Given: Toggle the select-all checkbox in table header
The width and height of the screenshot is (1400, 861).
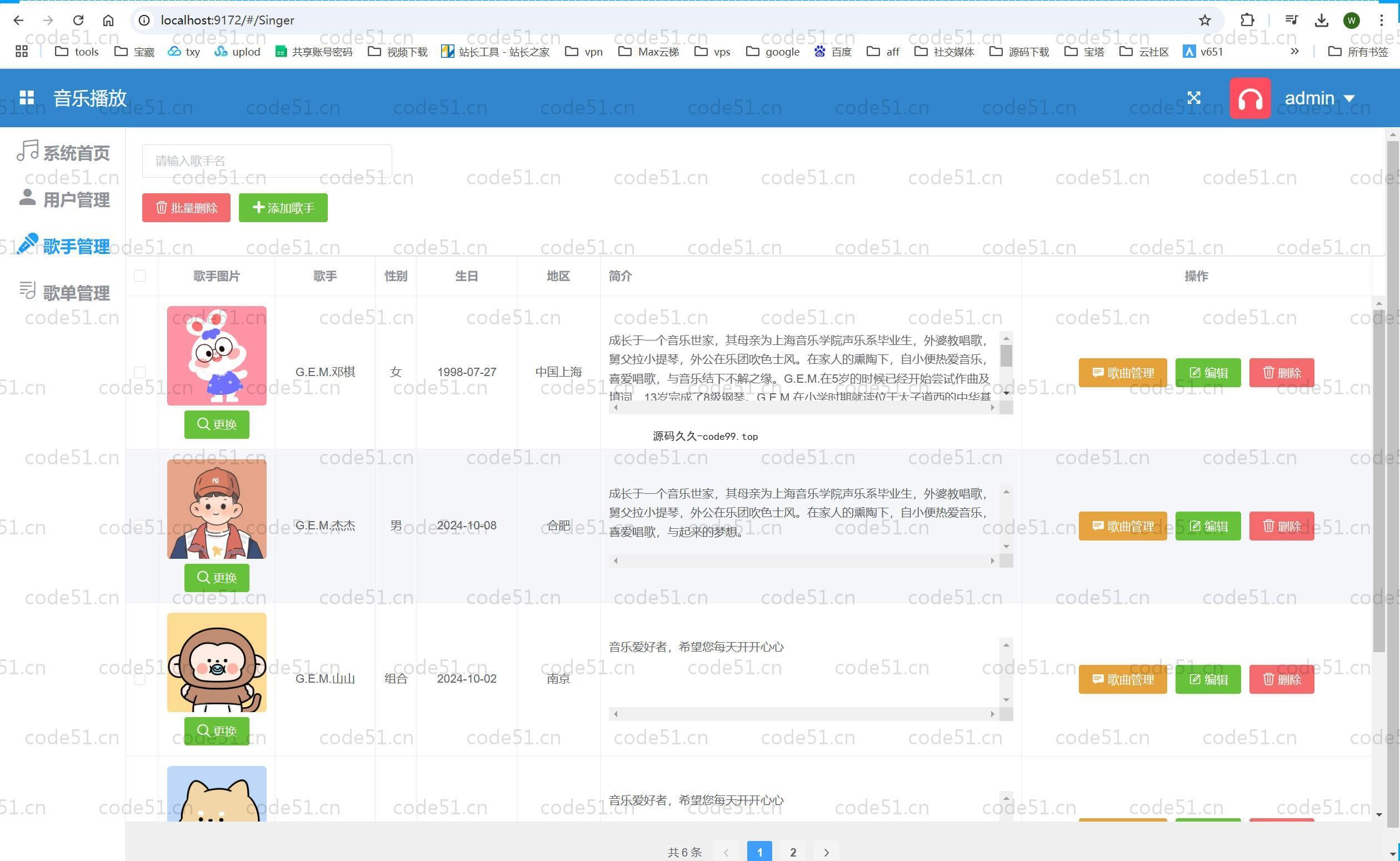Looking at the screenshot, I should click(x=139, y=276).
